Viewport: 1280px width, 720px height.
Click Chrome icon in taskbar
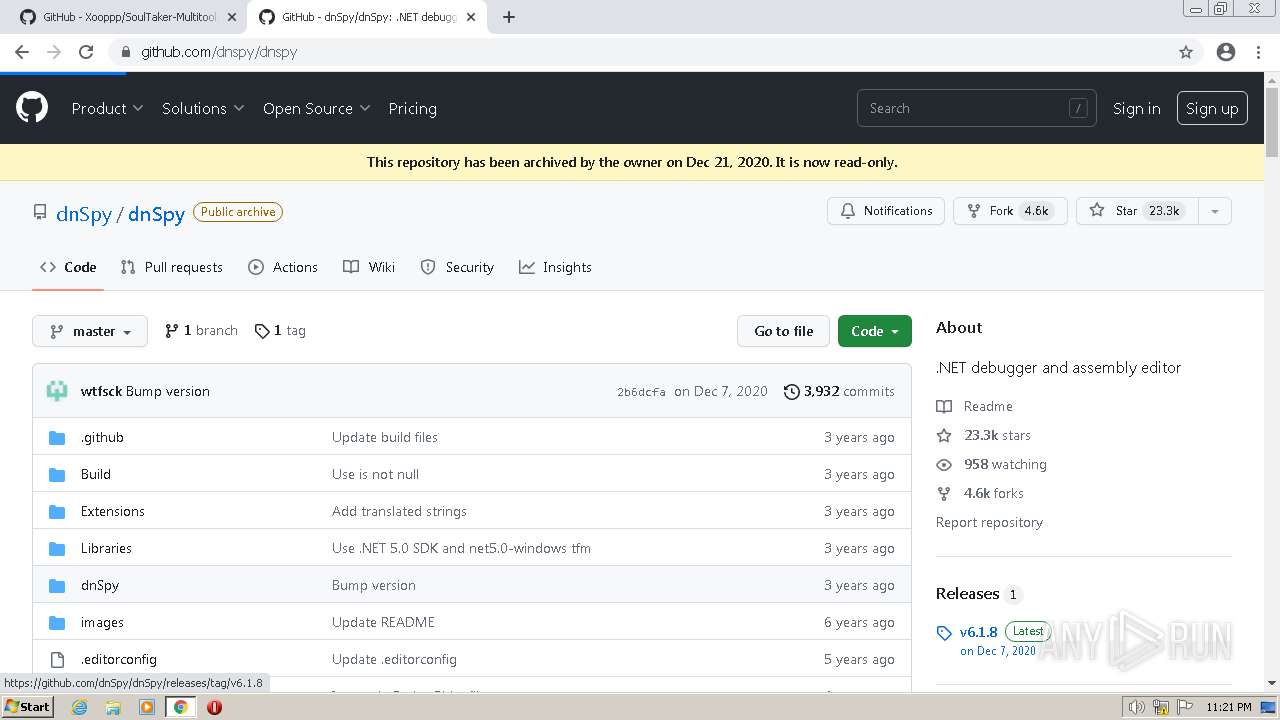pos(181,707)
